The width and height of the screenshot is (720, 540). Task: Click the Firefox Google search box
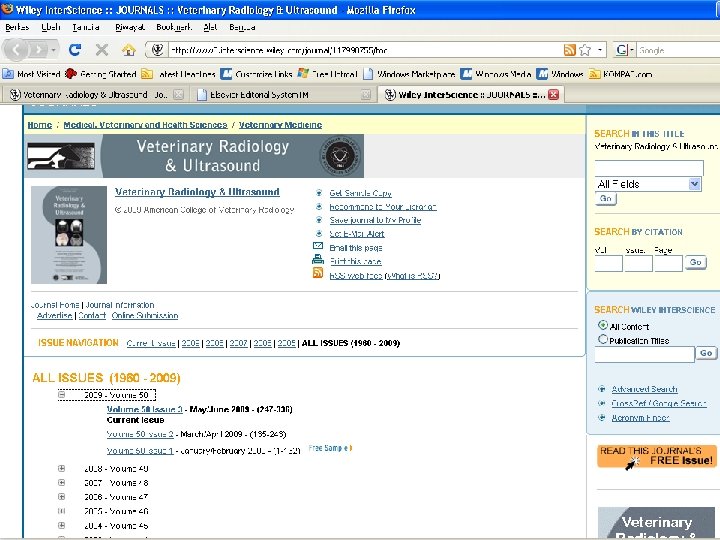coord(679,50)
